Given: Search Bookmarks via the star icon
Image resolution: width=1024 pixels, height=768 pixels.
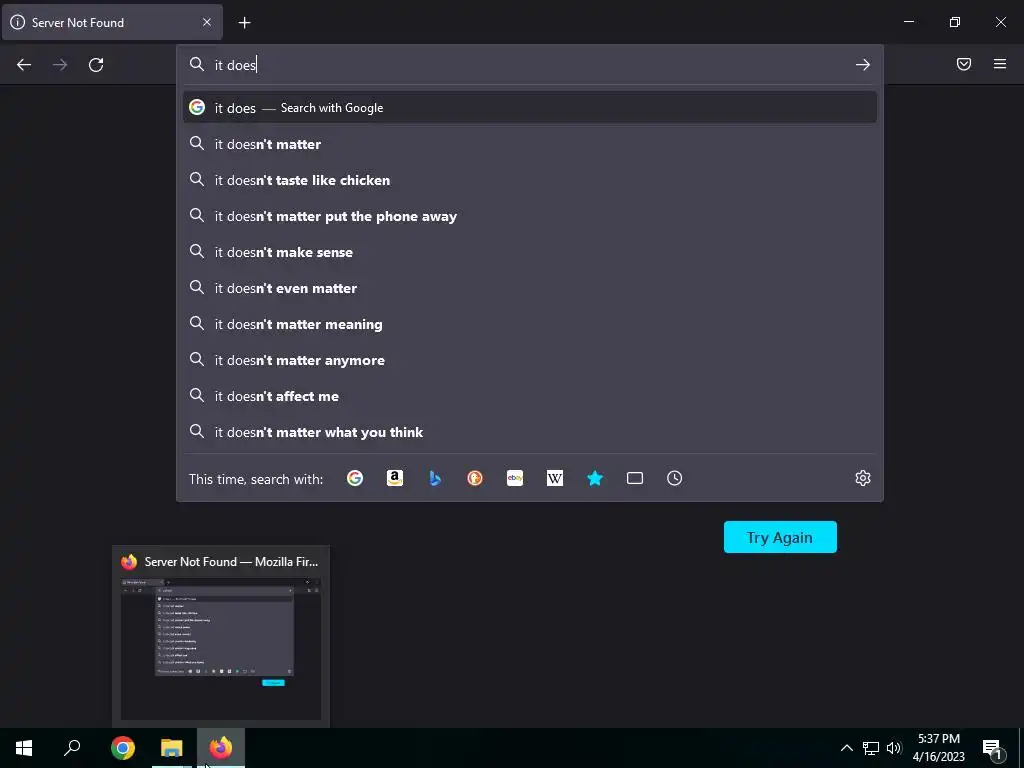Looking at the screenshot, I should click(x=594, y=478).
